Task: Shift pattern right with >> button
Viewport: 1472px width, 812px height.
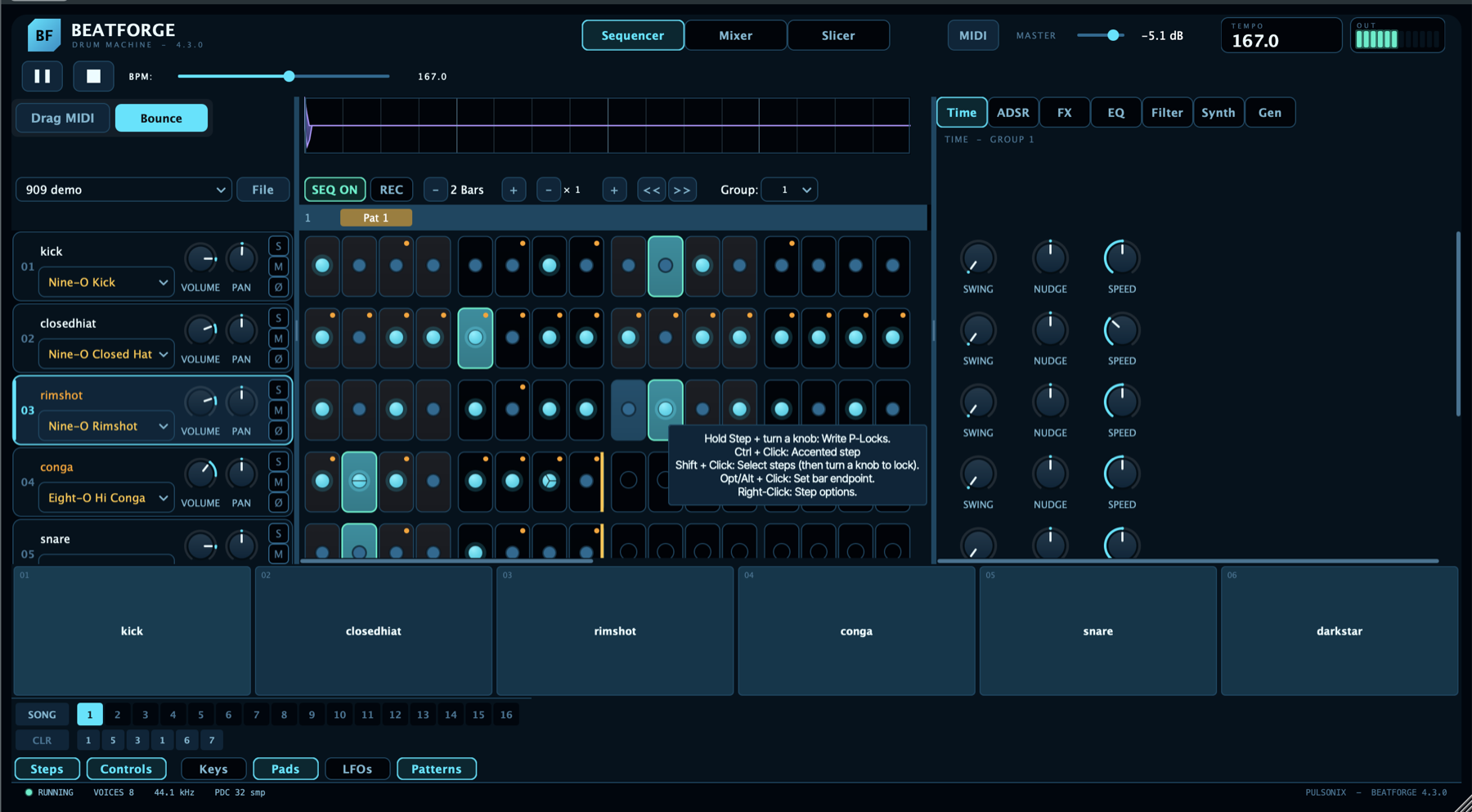Action: pos(681,190)
